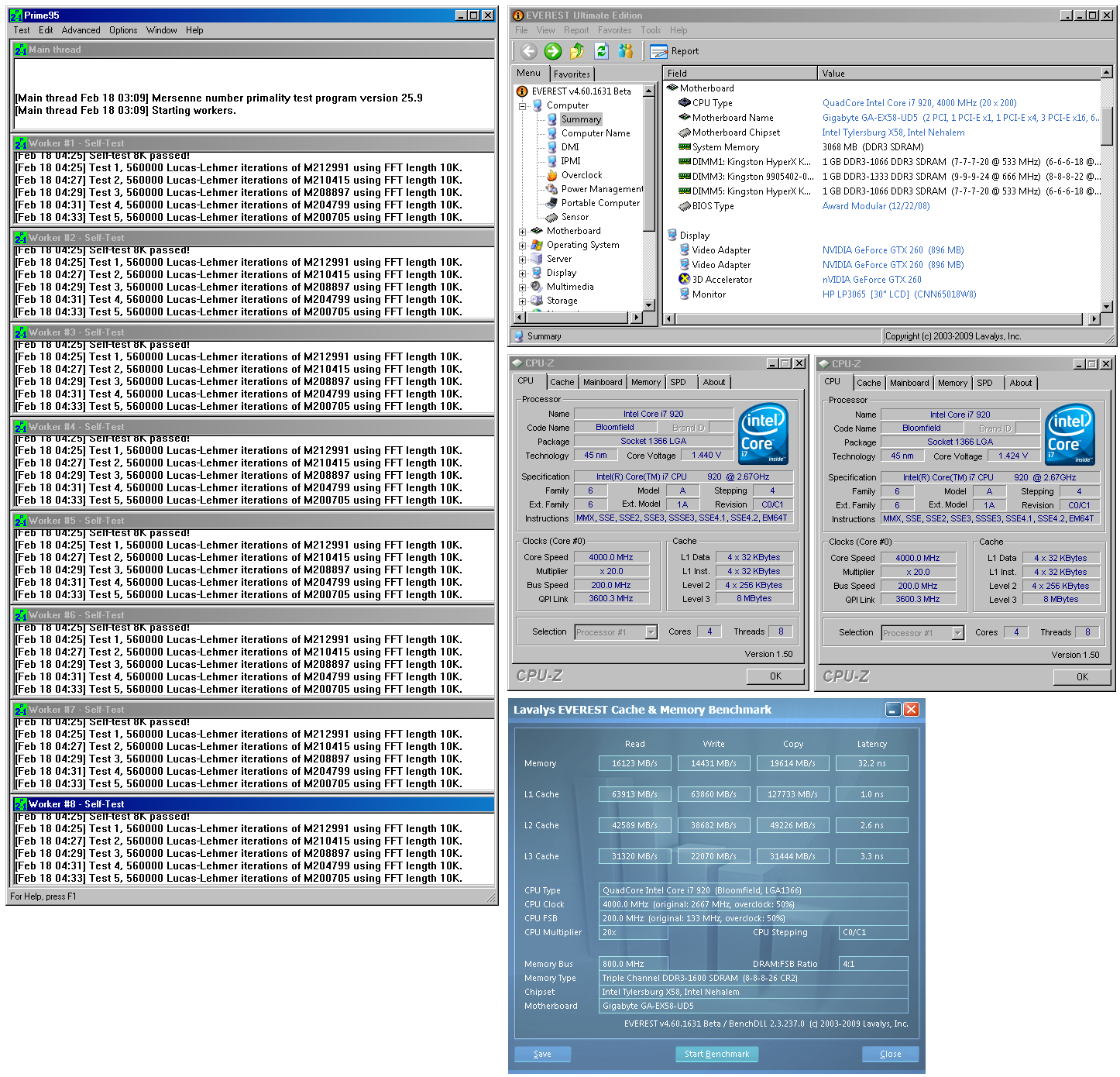This screenshot has height=1077, width=1120.
Task: Click EVEREST details vertical scrollbar down arrow
Action: coord(1107,307)
